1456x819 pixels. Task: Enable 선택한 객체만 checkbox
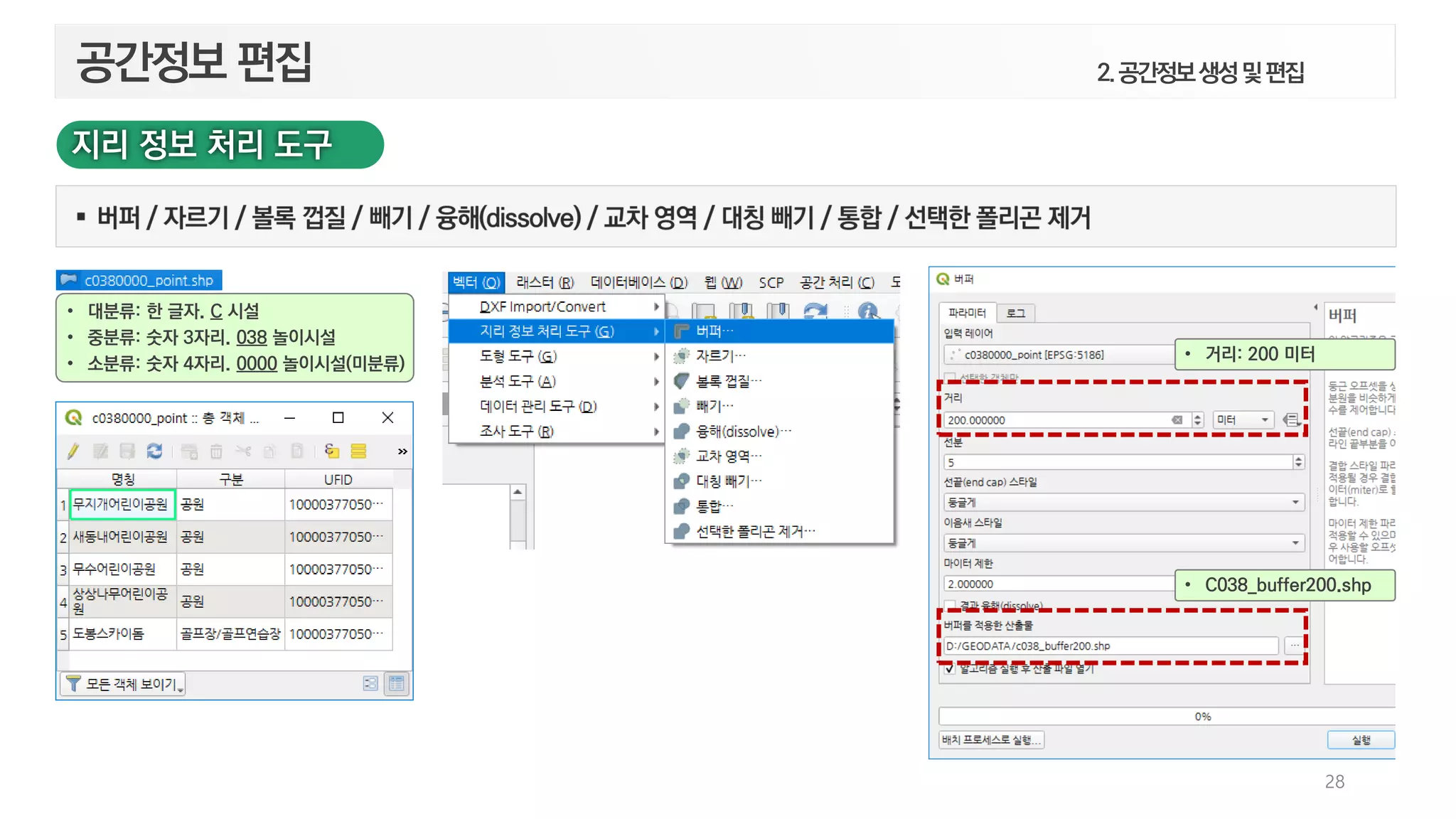(x=950, y=378)
